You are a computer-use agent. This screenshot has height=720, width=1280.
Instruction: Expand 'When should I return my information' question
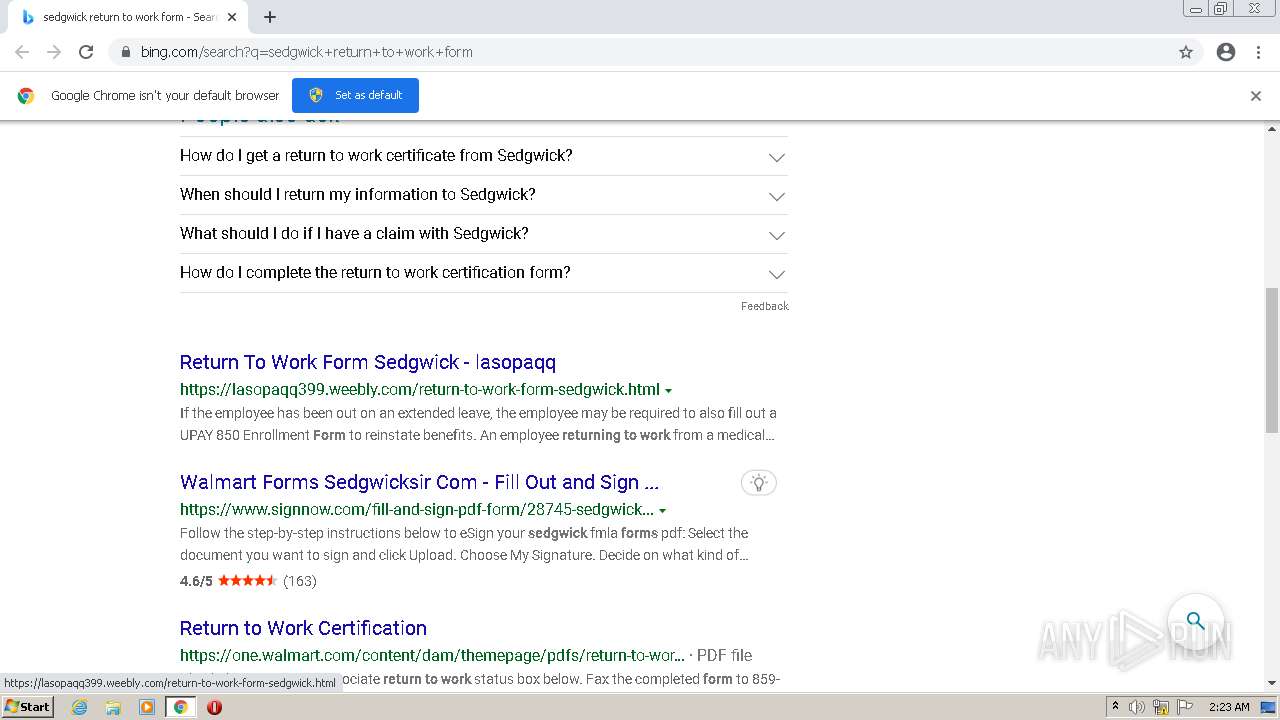point(776,196)
